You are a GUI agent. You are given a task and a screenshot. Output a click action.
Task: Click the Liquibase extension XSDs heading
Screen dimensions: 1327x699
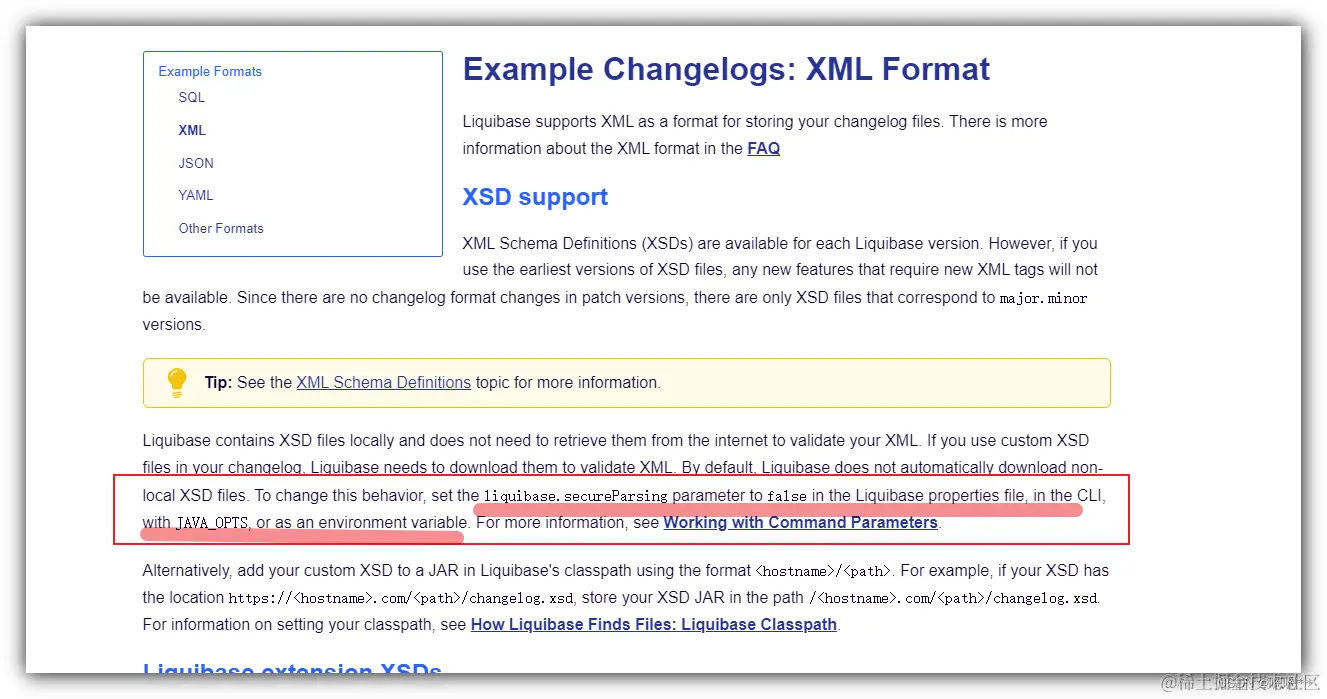click(292, 670)
